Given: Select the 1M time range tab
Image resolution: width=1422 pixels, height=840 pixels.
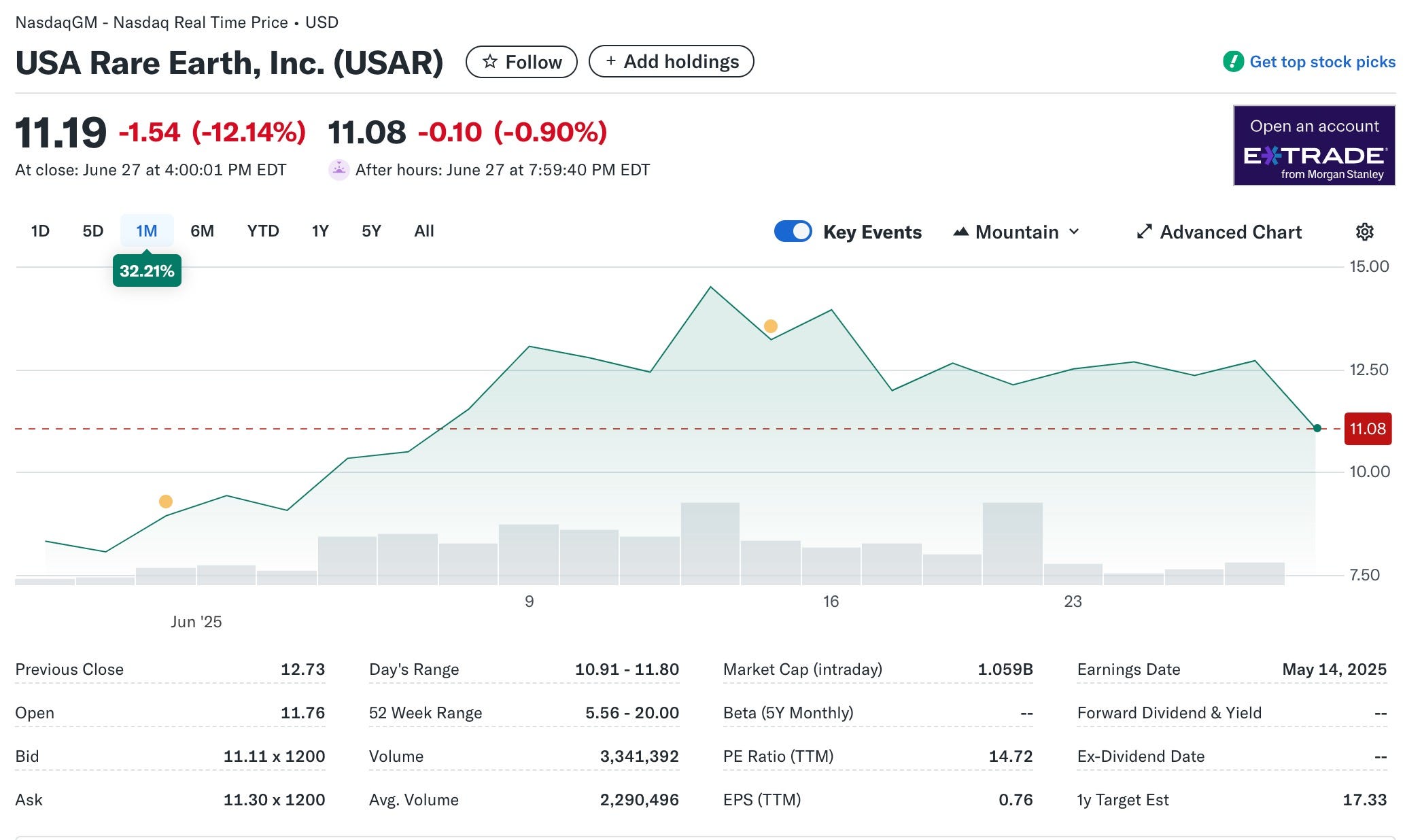Looking at the screenshot, I should [147, 231].
